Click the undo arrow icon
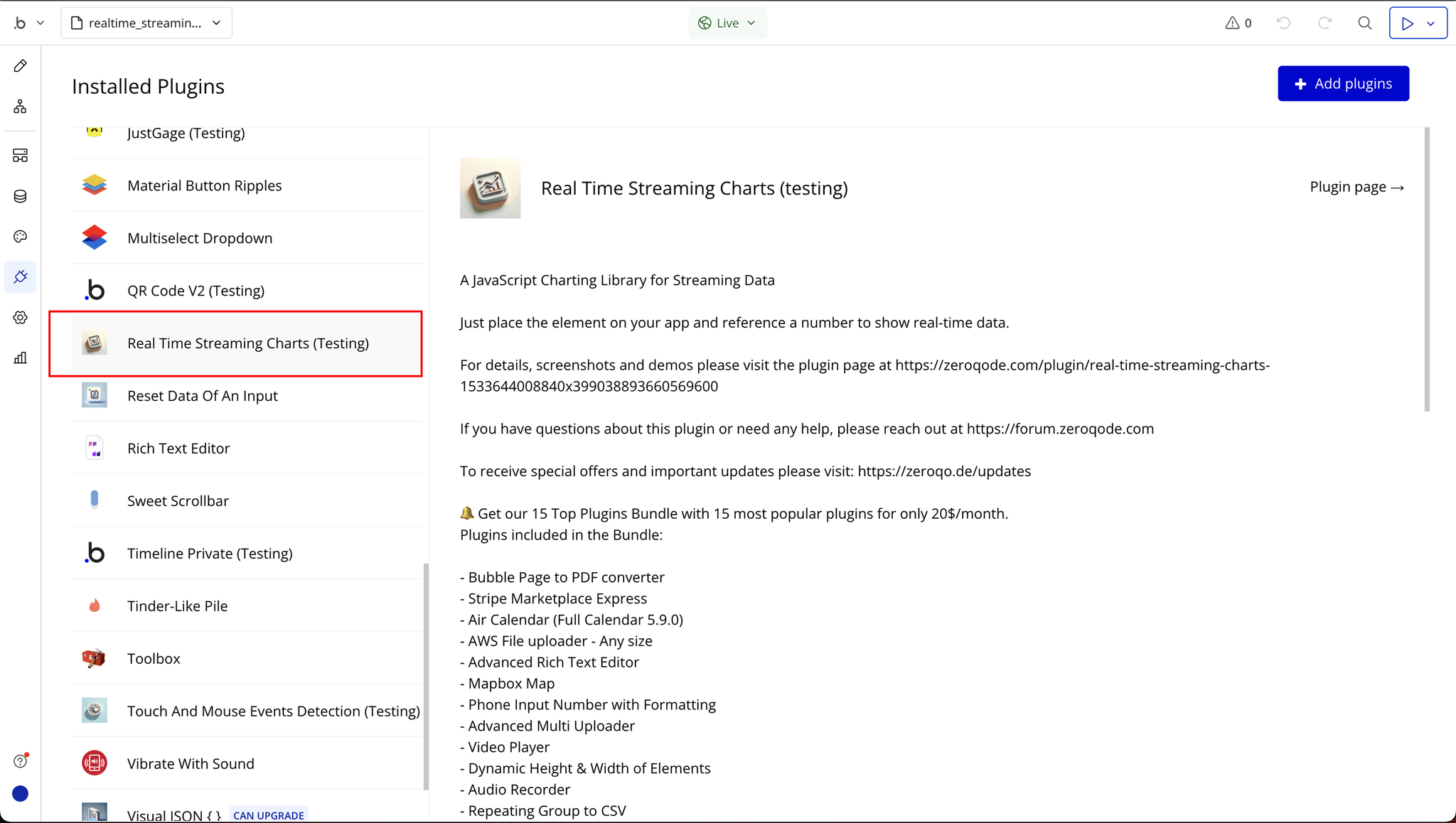The image size is (1456, 823). point(1283,23)
